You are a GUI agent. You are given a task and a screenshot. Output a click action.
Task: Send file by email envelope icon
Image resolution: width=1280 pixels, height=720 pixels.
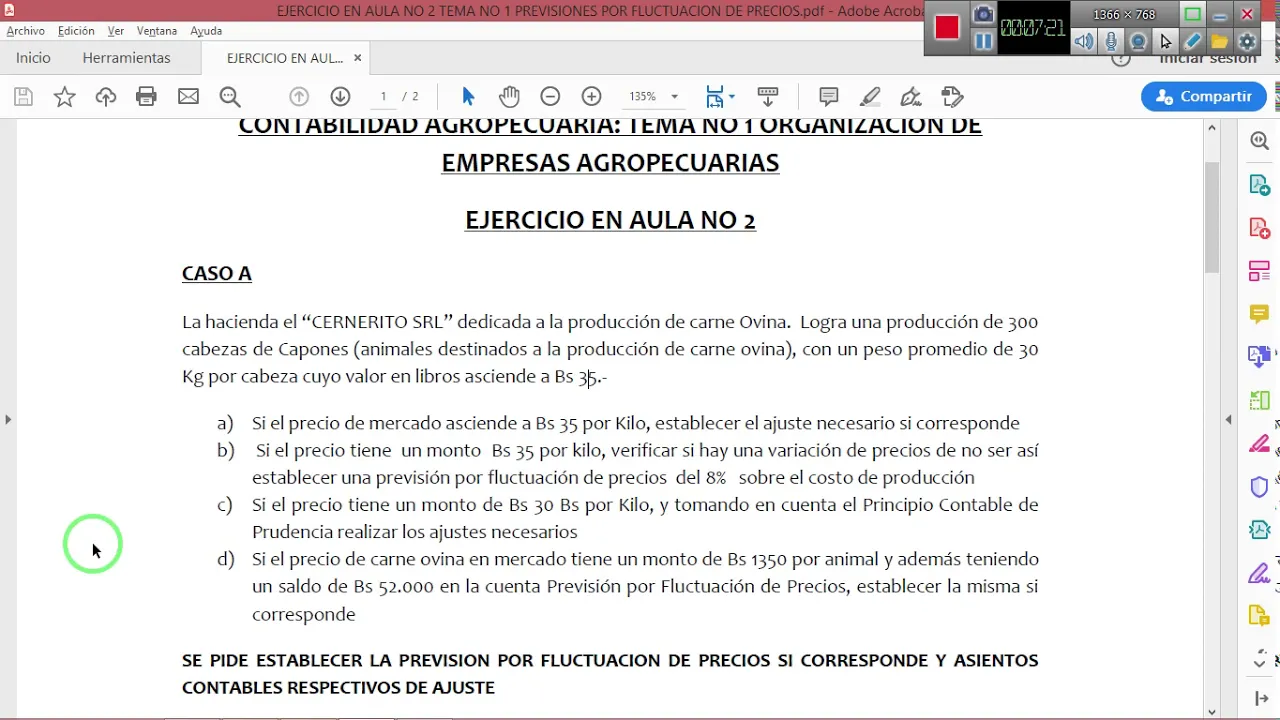point(188,97)
